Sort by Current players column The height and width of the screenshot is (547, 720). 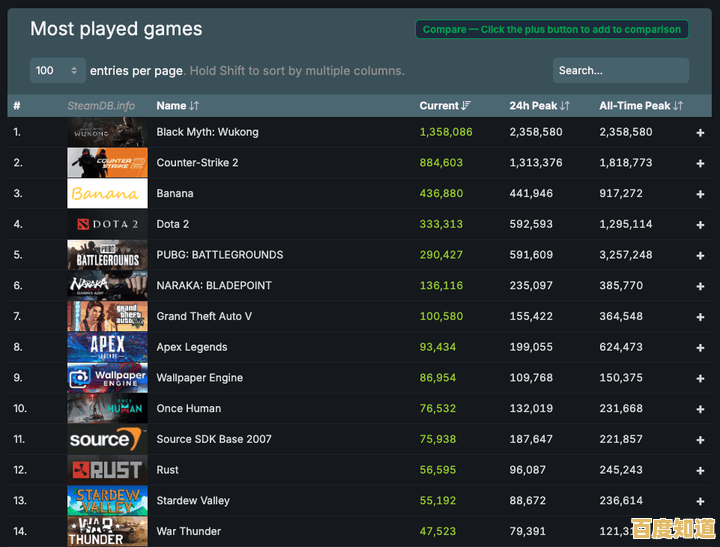[445, 106]
